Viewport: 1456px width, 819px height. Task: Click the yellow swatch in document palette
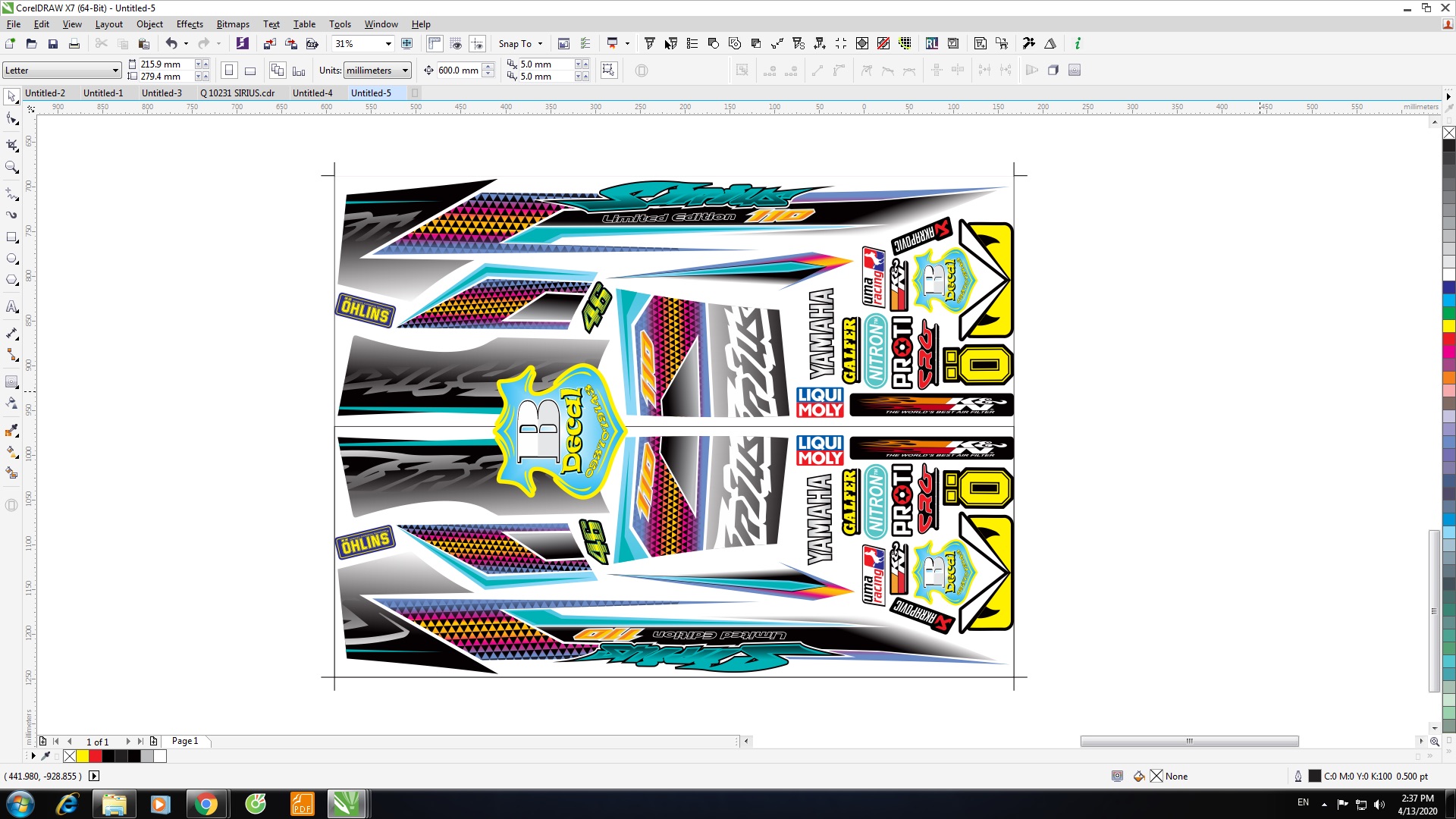pos(82,756)
